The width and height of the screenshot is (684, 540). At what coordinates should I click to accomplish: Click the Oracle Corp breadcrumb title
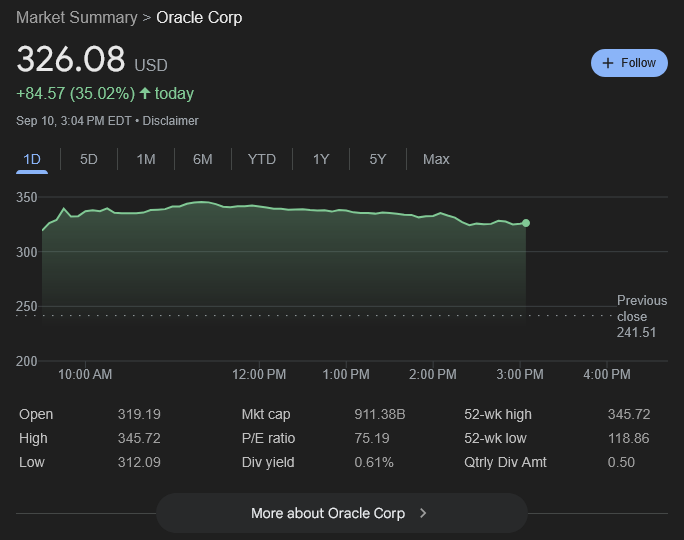click(x=199, y=17)
